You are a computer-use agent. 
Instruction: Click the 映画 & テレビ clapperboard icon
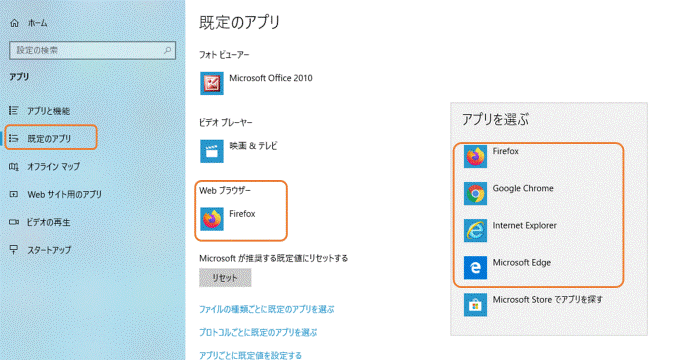pos(212,151)
